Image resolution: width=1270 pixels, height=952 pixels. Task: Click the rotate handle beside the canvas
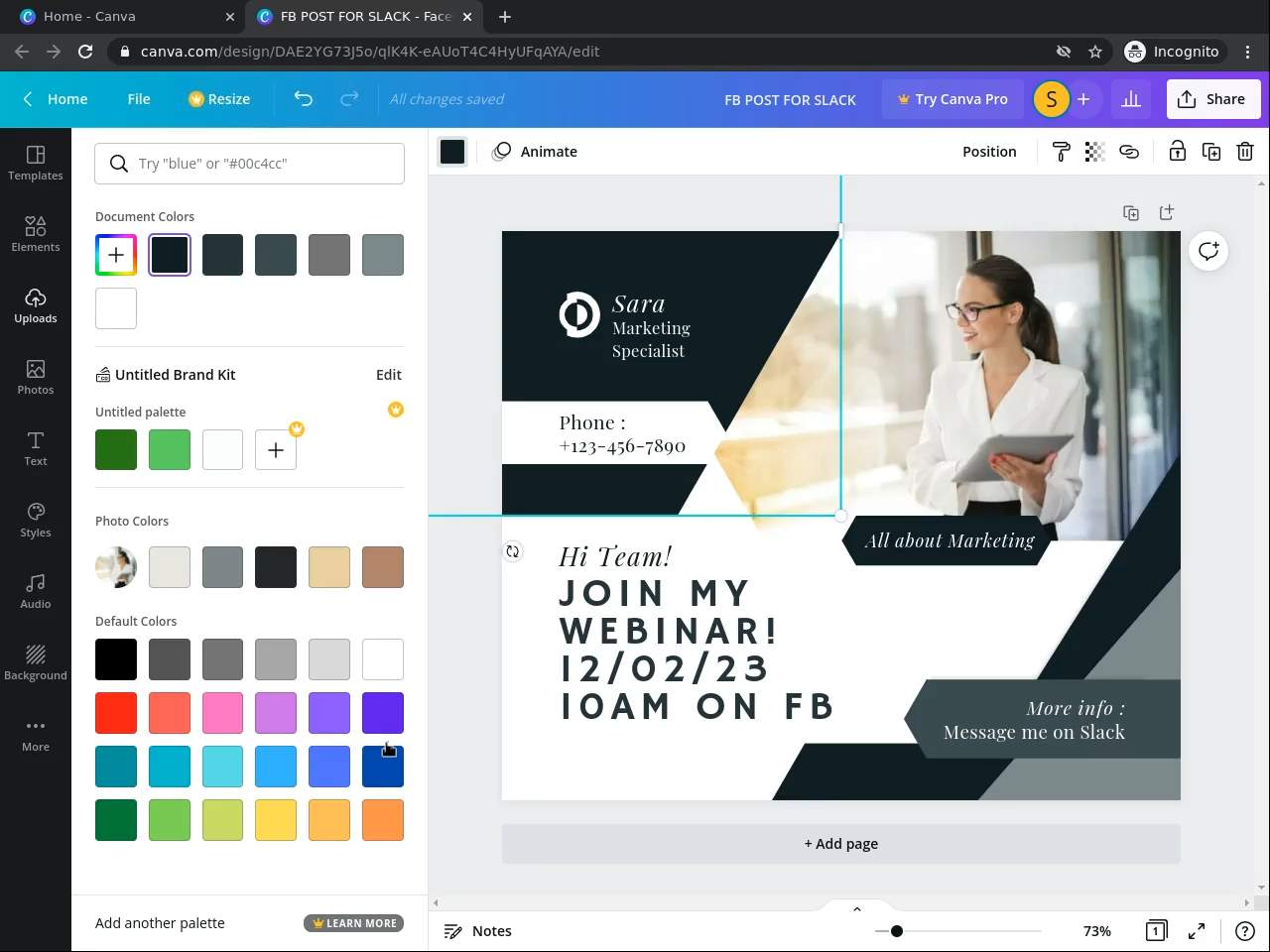[513, 551]
